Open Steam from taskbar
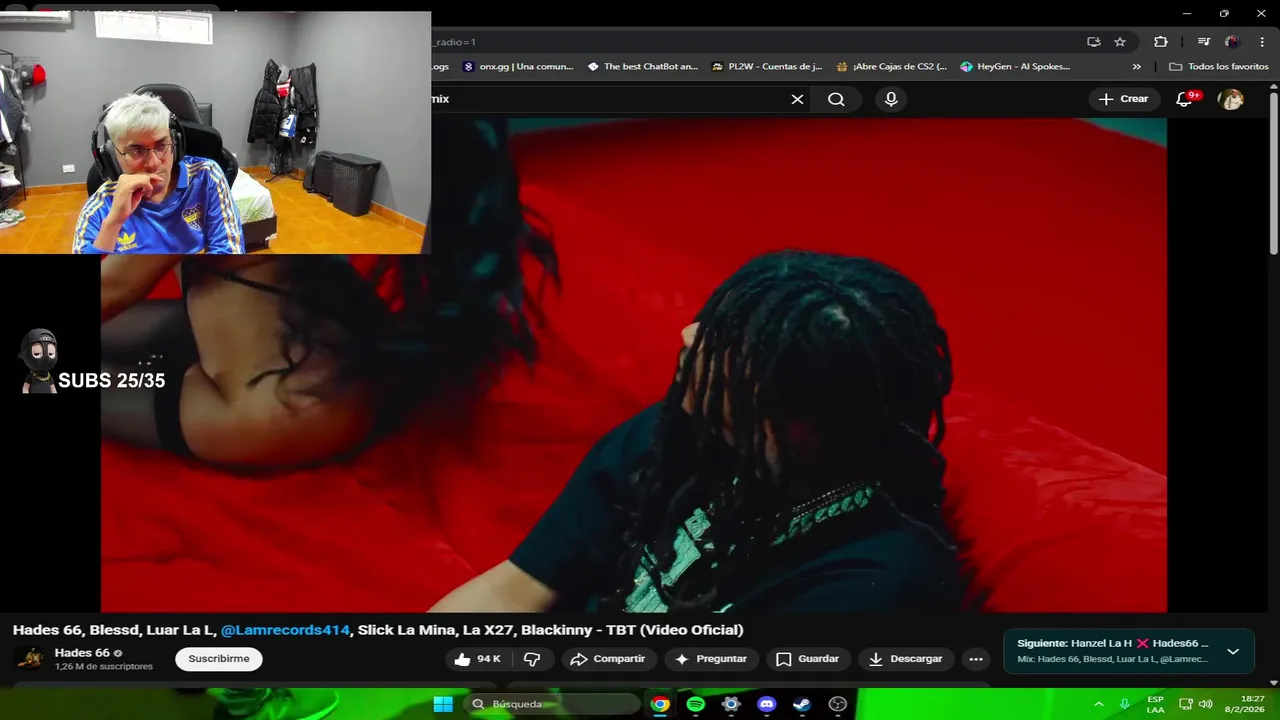This screenshot has width=1280, height=720. pos(802,704)
